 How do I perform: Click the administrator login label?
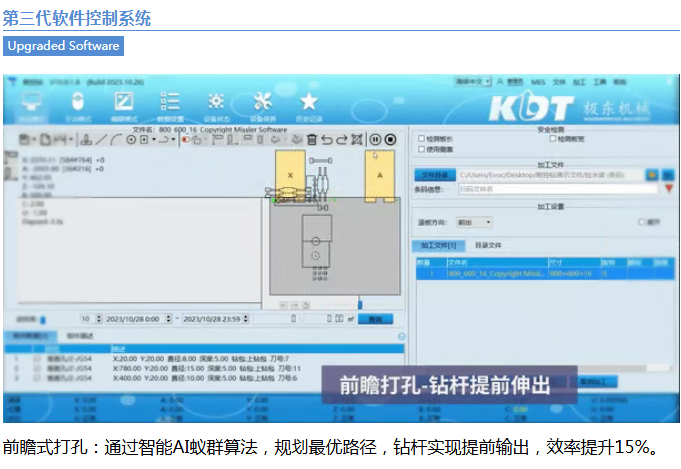point(515,82)
